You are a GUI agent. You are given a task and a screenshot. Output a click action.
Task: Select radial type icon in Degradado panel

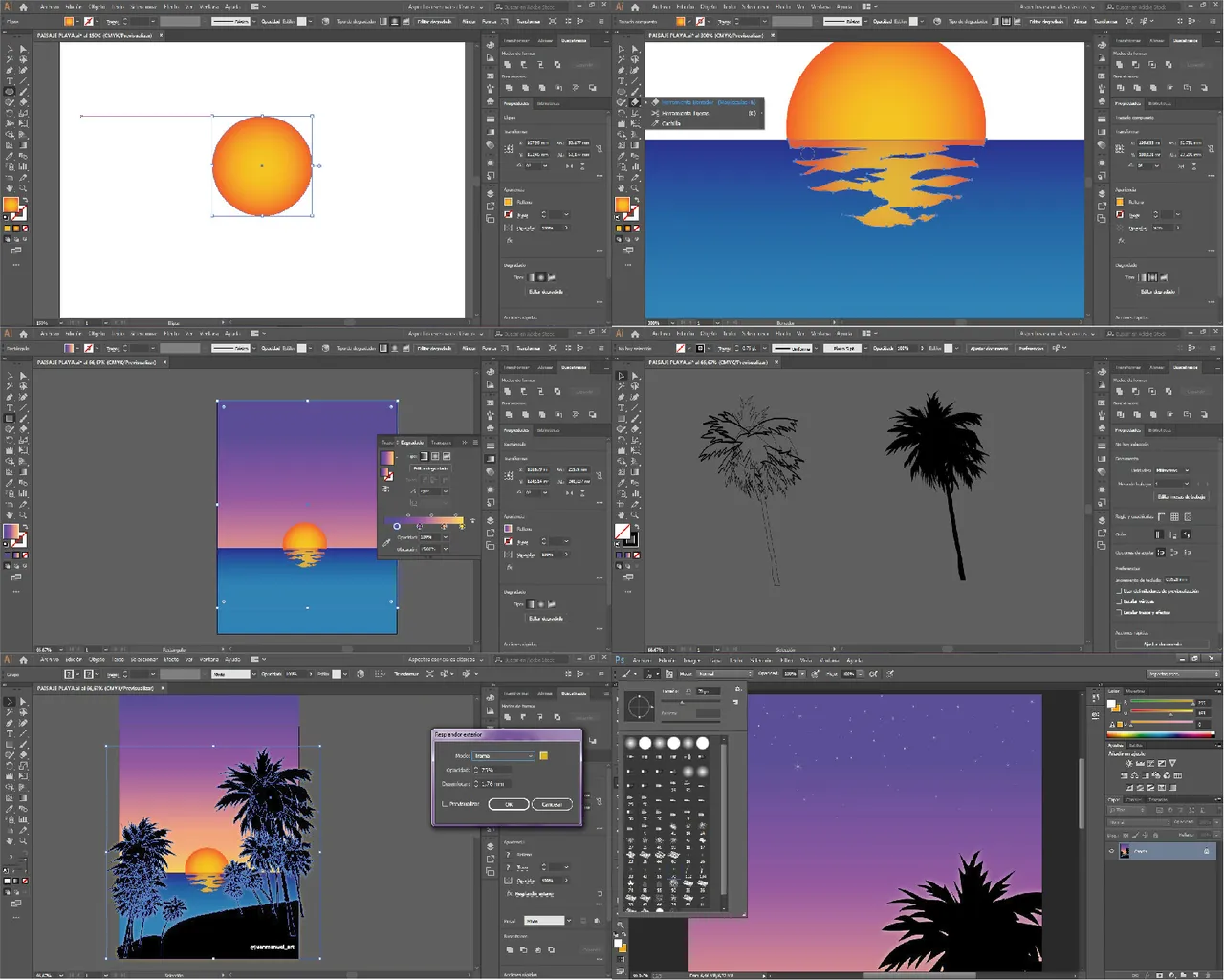pos(435,456)
